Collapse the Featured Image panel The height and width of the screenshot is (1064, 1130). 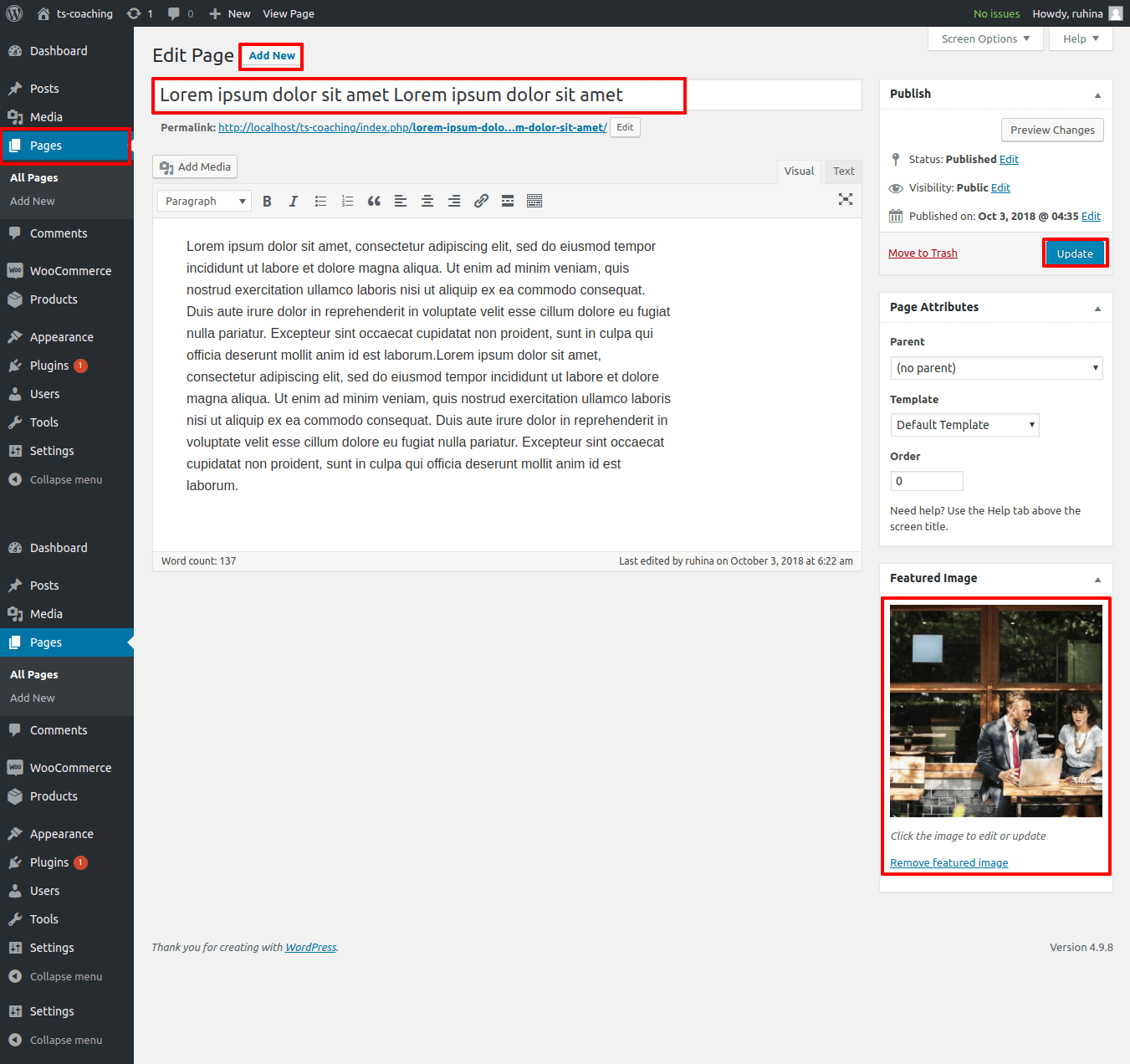pos(1097,579)
